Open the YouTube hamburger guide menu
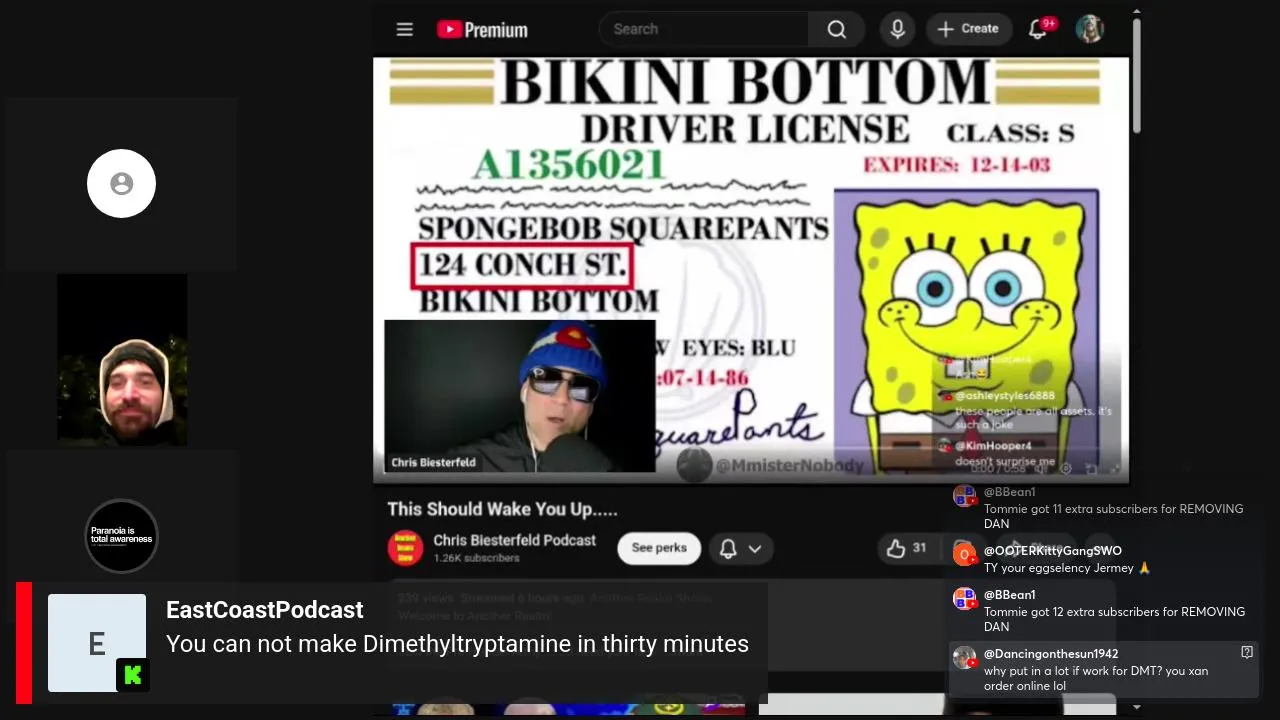 404,30
